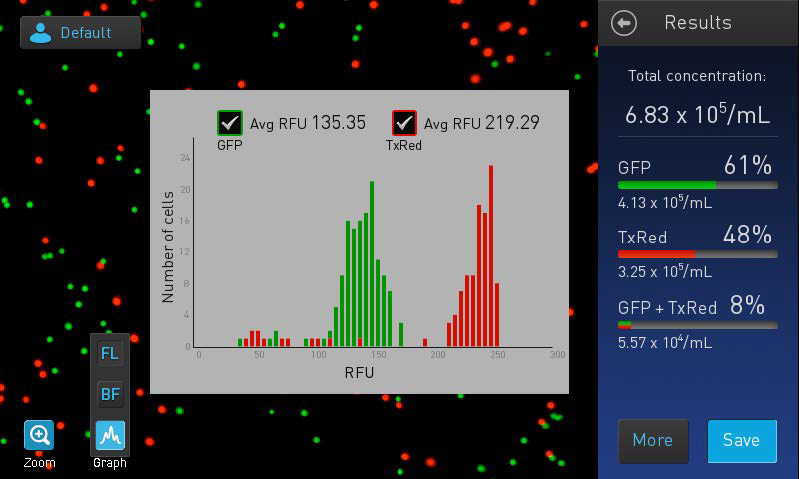This screenshot has height=479, width=799.
Task: Click the 8% GFP + TxRed percentage
Action: pos(747,305)
